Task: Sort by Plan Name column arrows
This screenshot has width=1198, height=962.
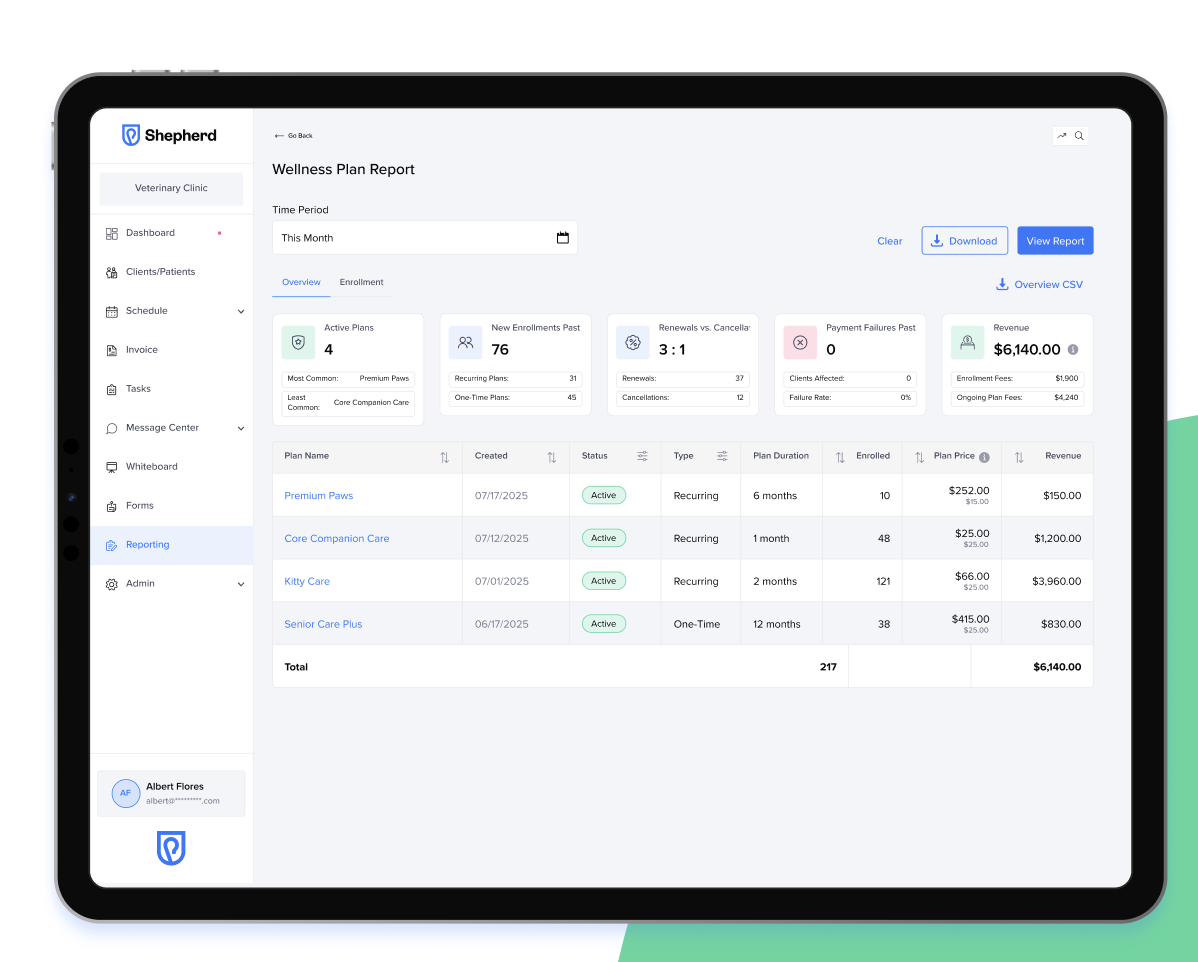Action: point(445,457)
